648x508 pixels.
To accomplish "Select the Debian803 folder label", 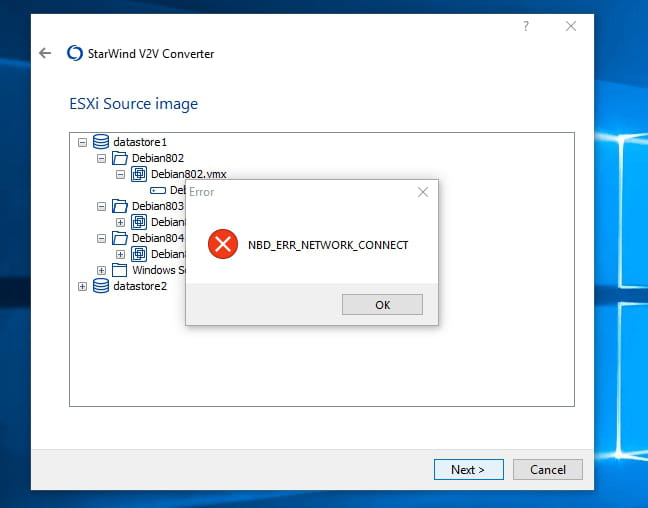I will tap(158, 206).
